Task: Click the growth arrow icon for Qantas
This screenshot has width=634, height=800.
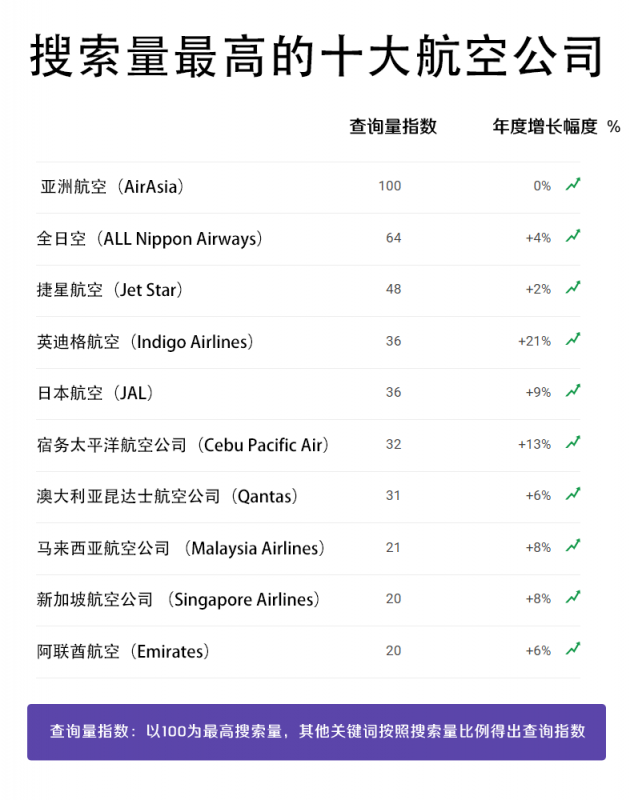Action: pyautogui.click(x=573, y=494)
